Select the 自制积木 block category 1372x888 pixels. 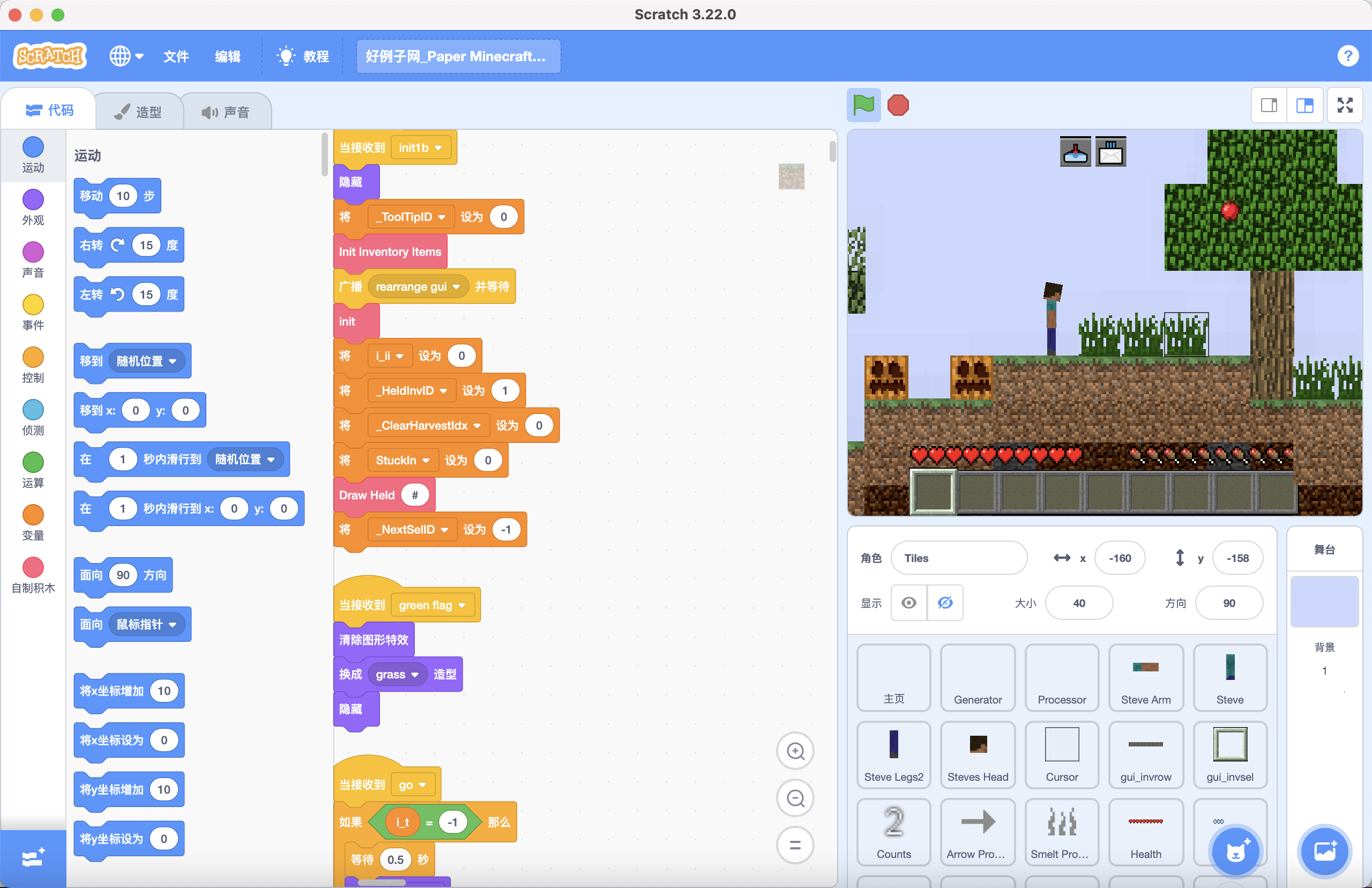[33, 574]
